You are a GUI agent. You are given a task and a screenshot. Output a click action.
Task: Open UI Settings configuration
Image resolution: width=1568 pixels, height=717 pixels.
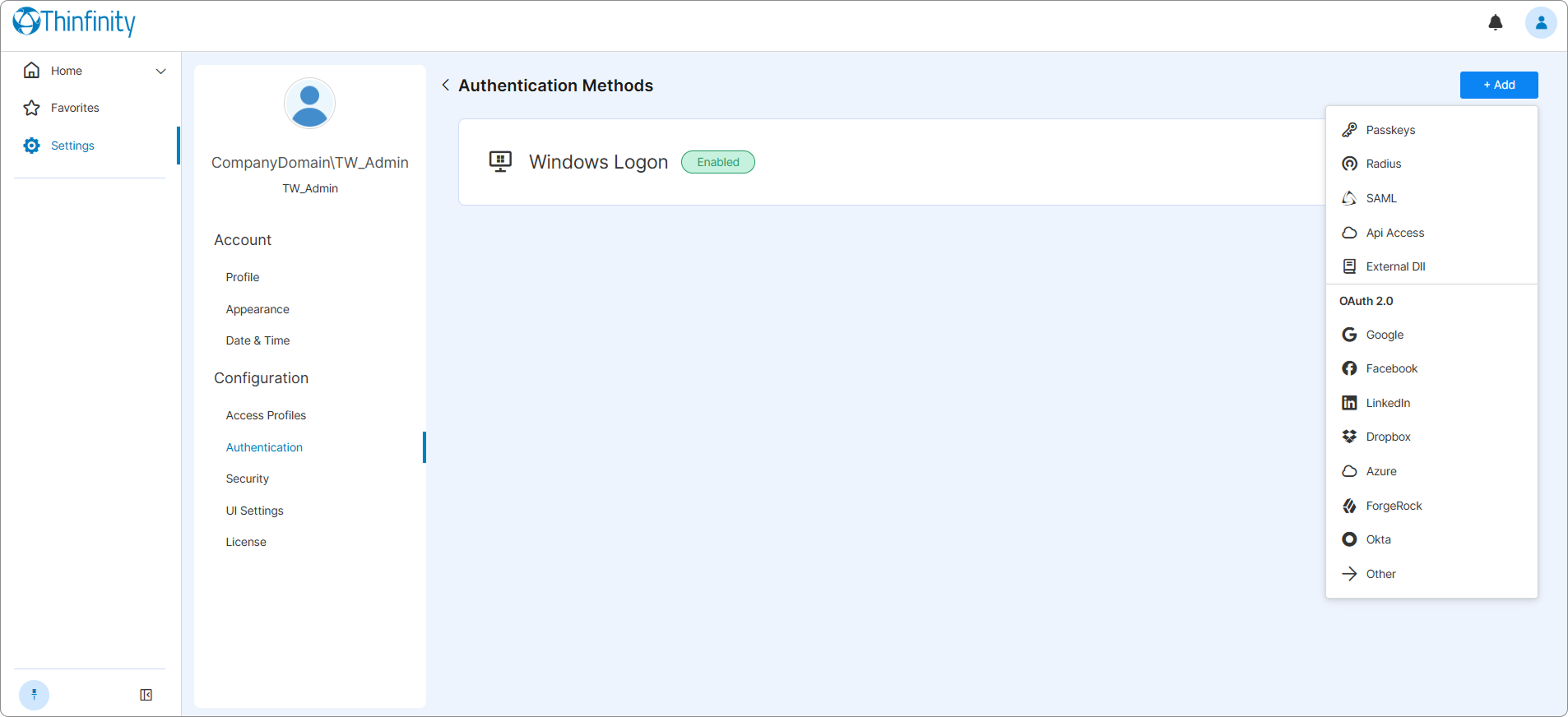point(254,511)
